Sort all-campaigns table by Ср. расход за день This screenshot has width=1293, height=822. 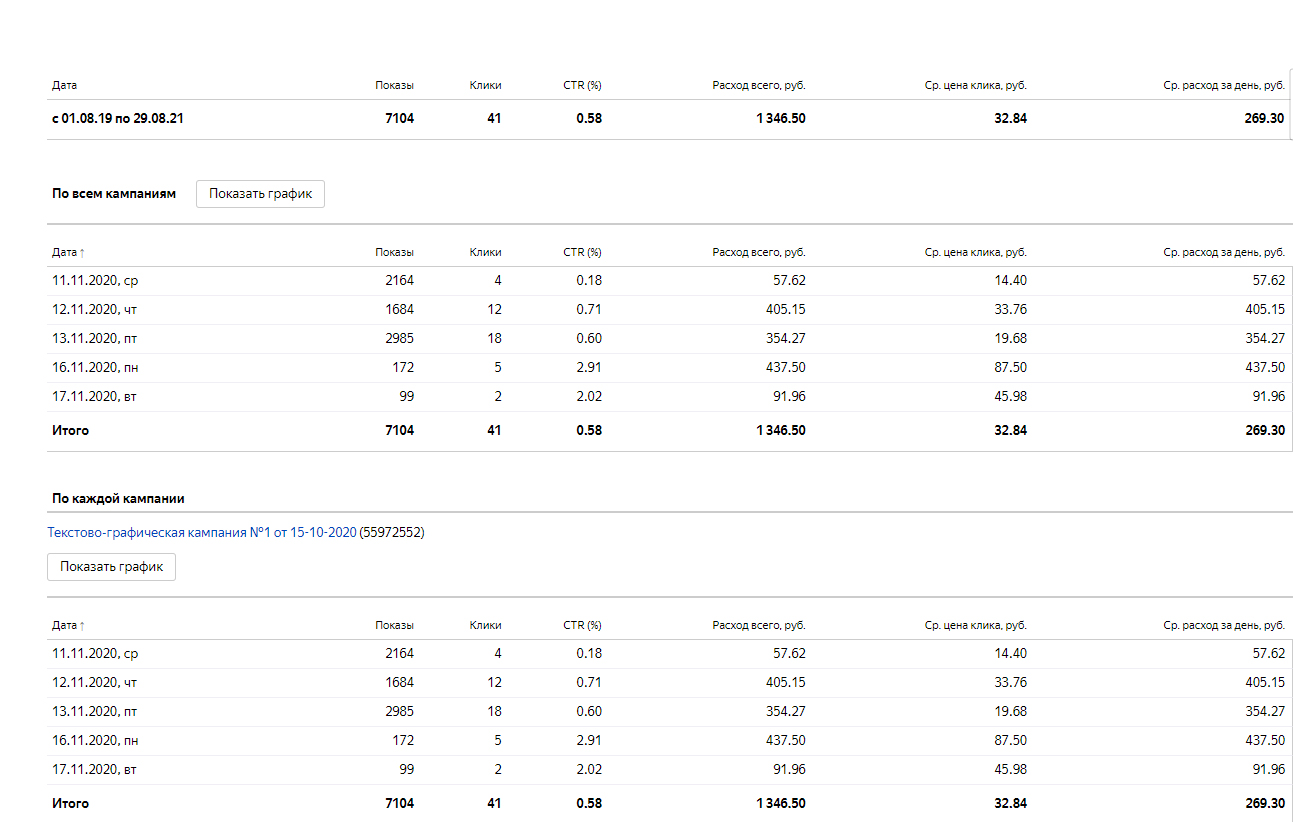click(x=1223, y=253)
